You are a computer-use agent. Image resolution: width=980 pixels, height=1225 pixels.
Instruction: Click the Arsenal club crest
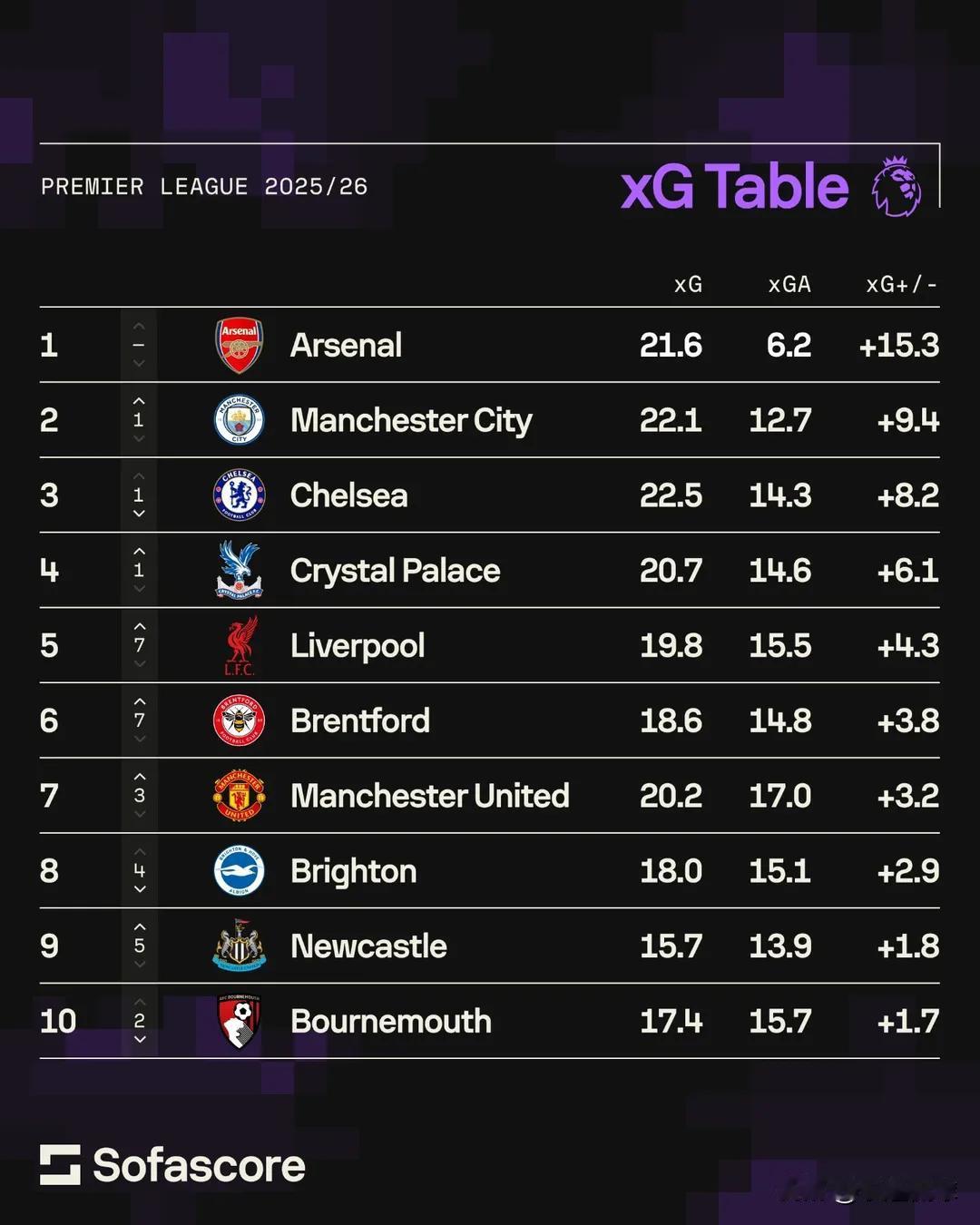point(240,345)
